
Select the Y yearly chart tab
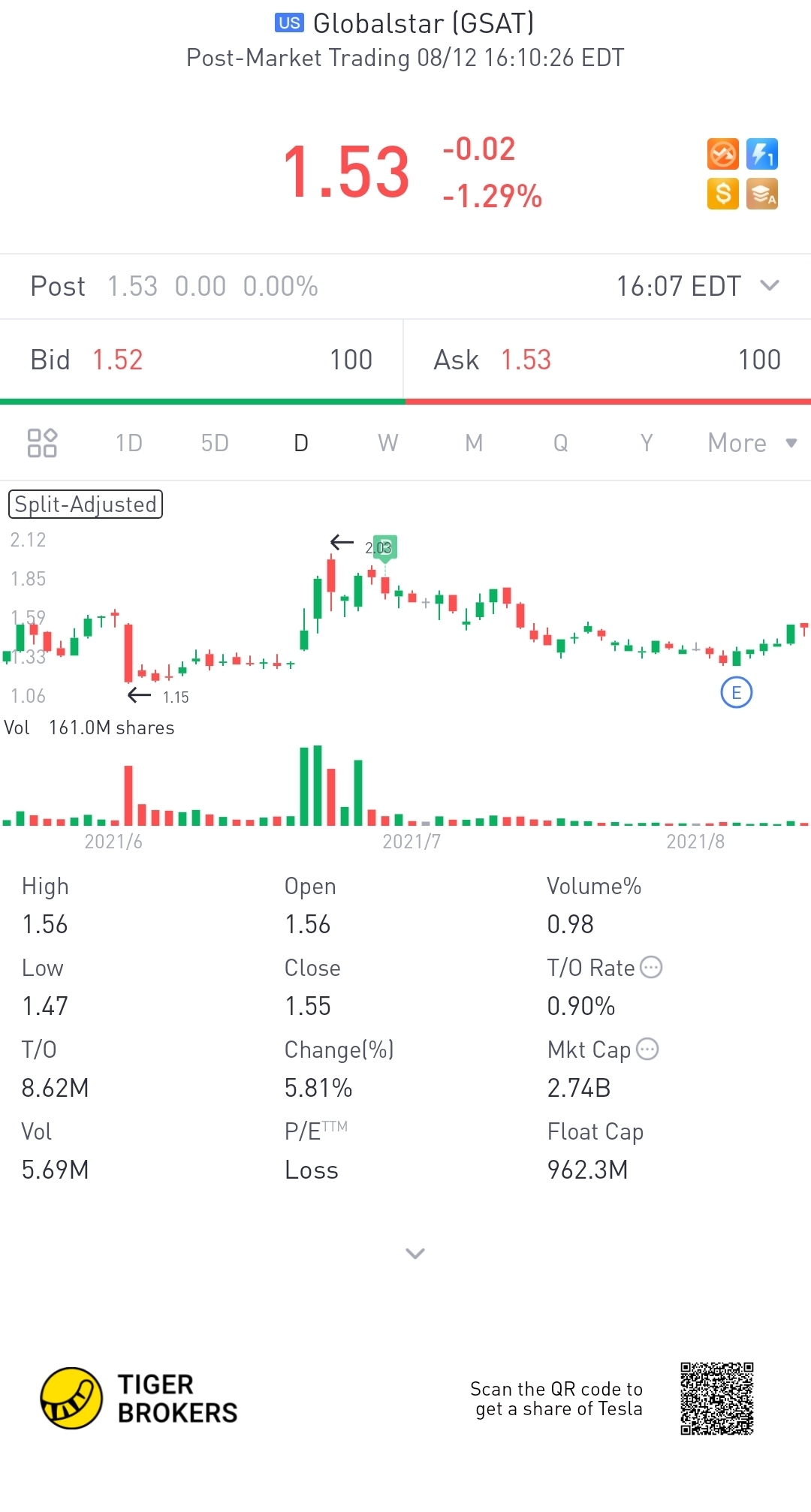[x=647, y=443]
